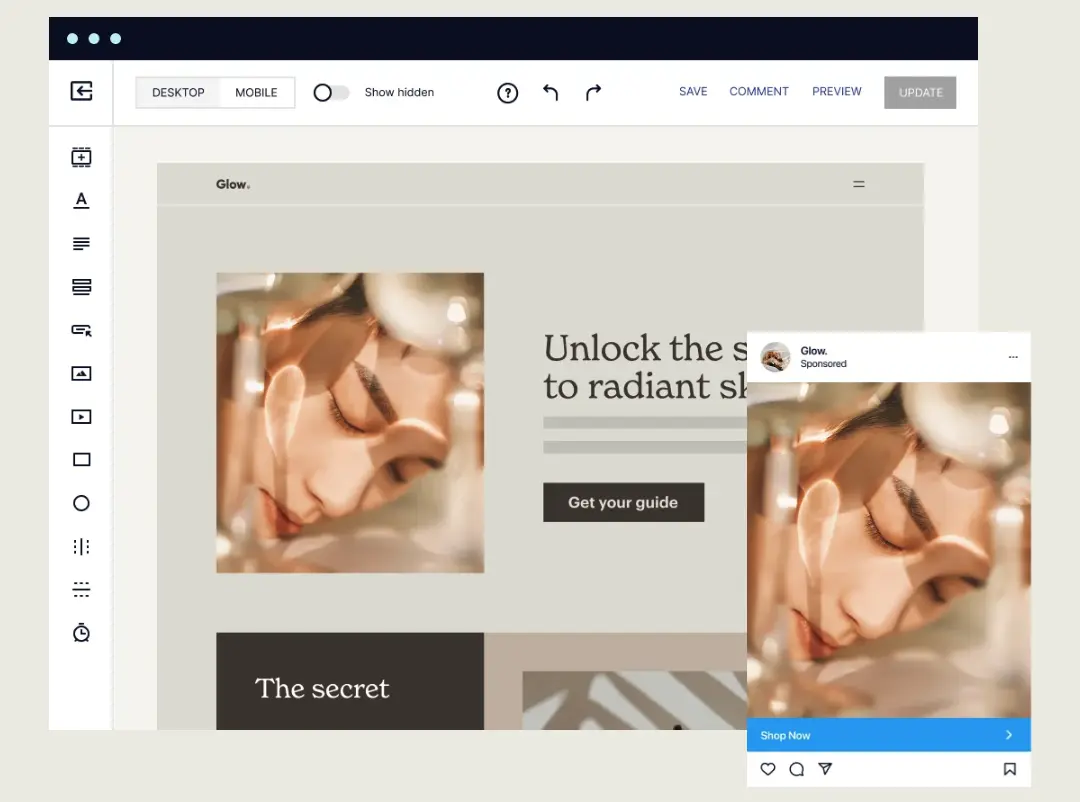This screenshot has width=1080, height=802.
Task: Insert a video block
Action: [81, 416]
